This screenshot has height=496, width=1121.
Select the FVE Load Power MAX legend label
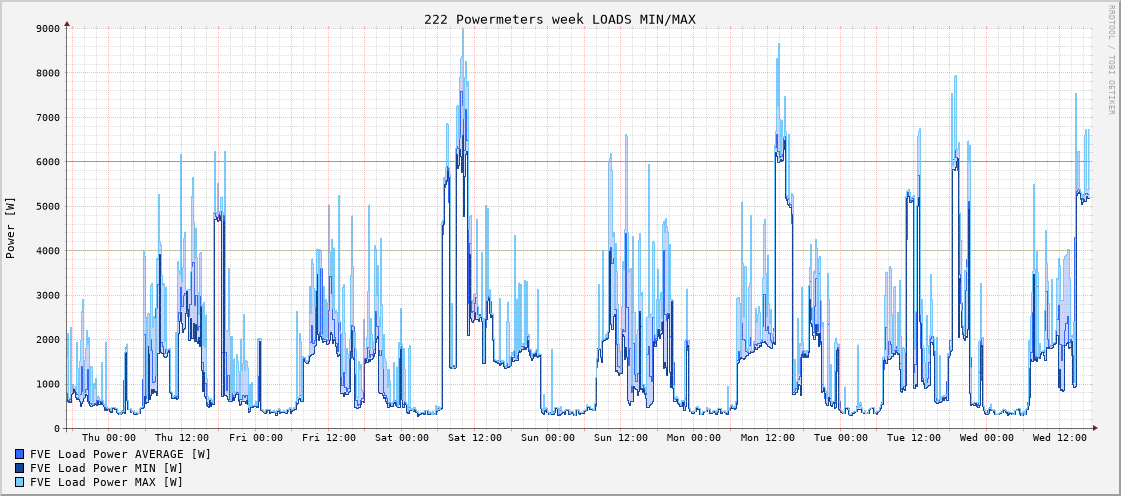coord(106,482)
